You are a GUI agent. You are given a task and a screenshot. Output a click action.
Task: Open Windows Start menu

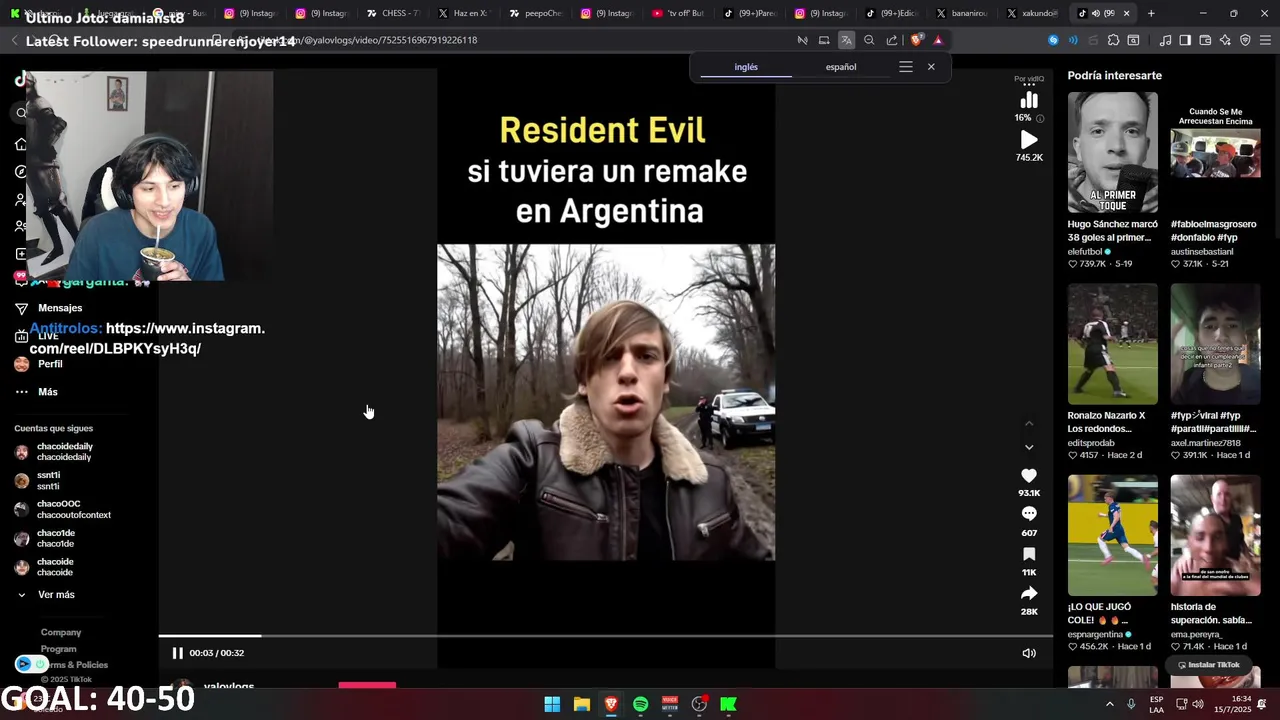tap(552, 704)
